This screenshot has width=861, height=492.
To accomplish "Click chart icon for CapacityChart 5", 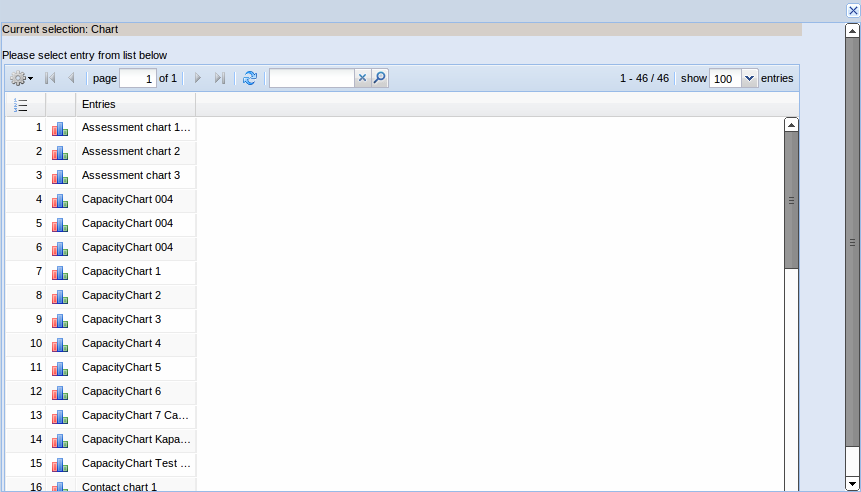I will [60, 368].
